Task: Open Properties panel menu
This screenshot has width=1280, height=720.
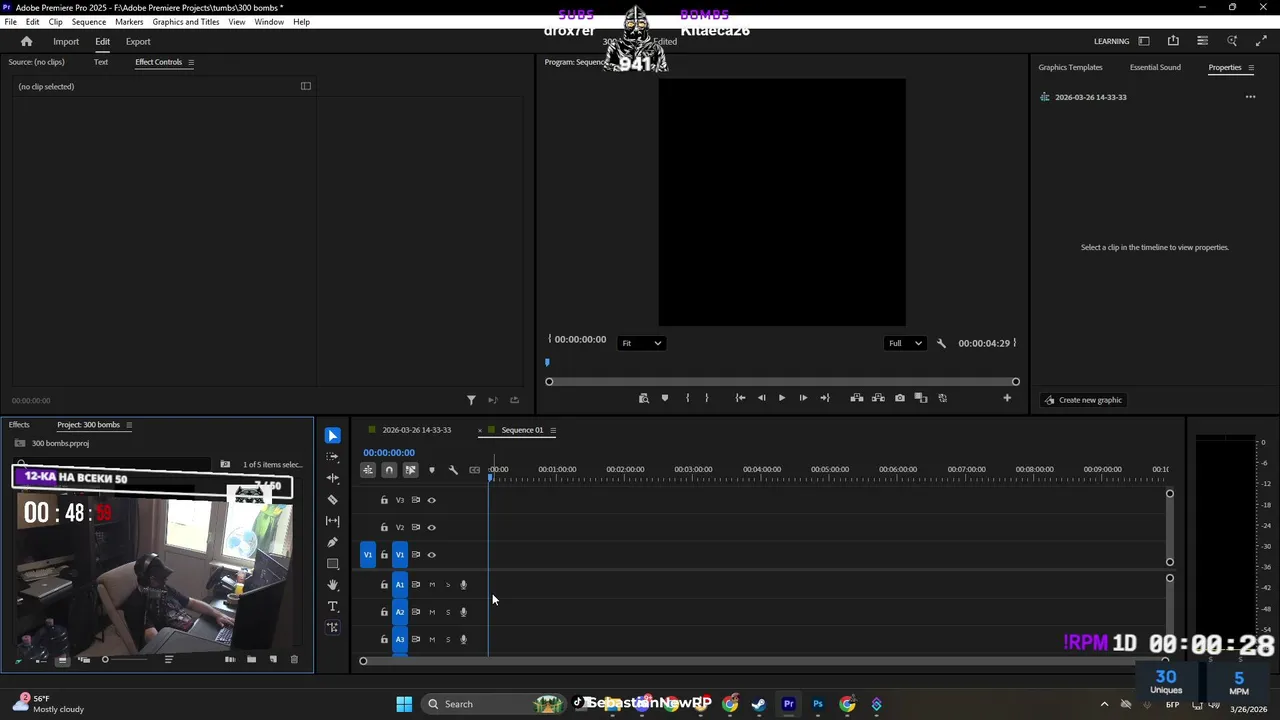Action: click(1251, 67)
